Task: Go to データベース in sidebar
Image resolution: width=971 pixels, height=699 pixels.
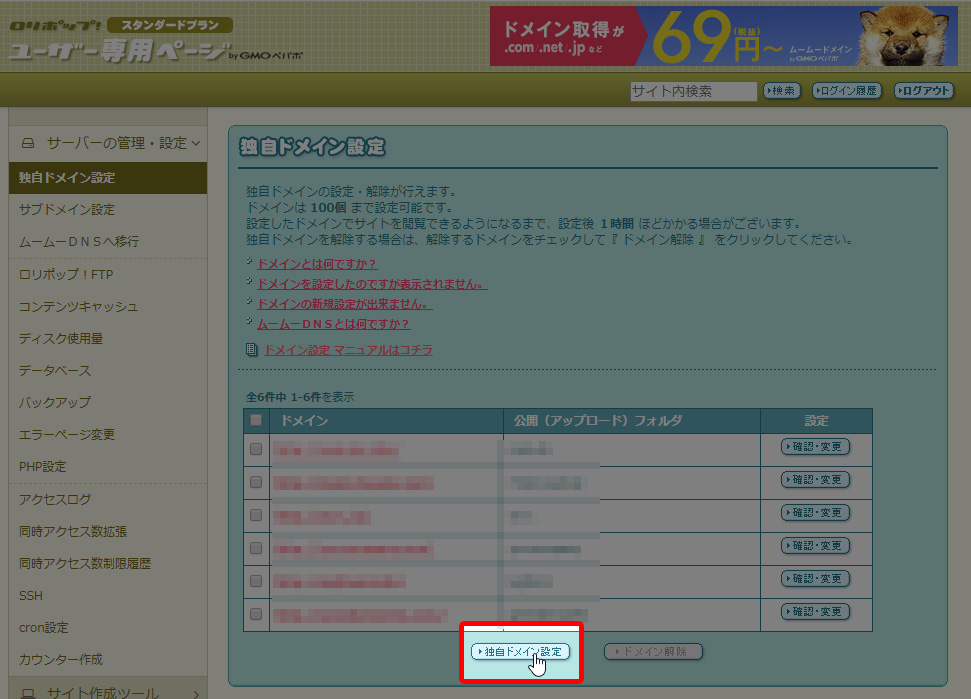Action: [x=55, y=370]
